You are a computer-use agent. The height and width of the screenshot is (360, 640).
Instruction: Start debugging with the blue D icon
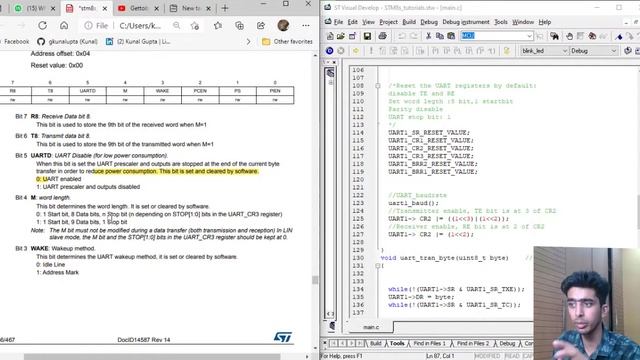click(x=329, y=51)
